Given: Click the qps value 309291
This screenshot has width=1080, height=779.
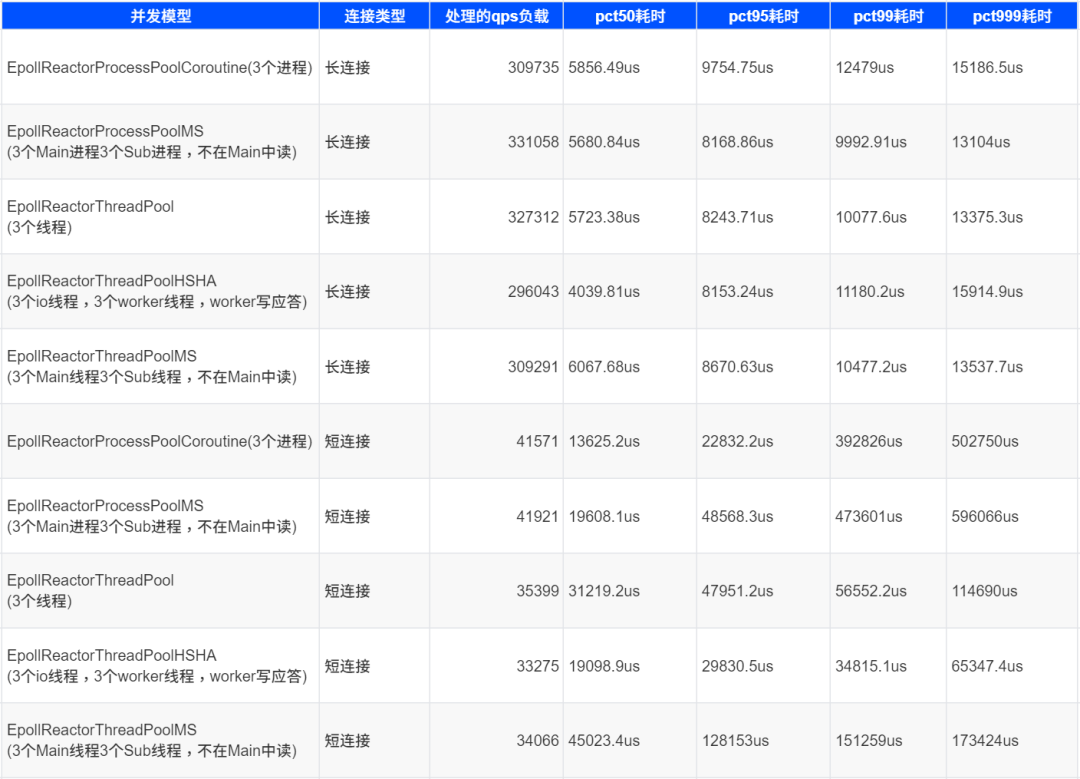Looking at the screenshot, I should [533, 366].
